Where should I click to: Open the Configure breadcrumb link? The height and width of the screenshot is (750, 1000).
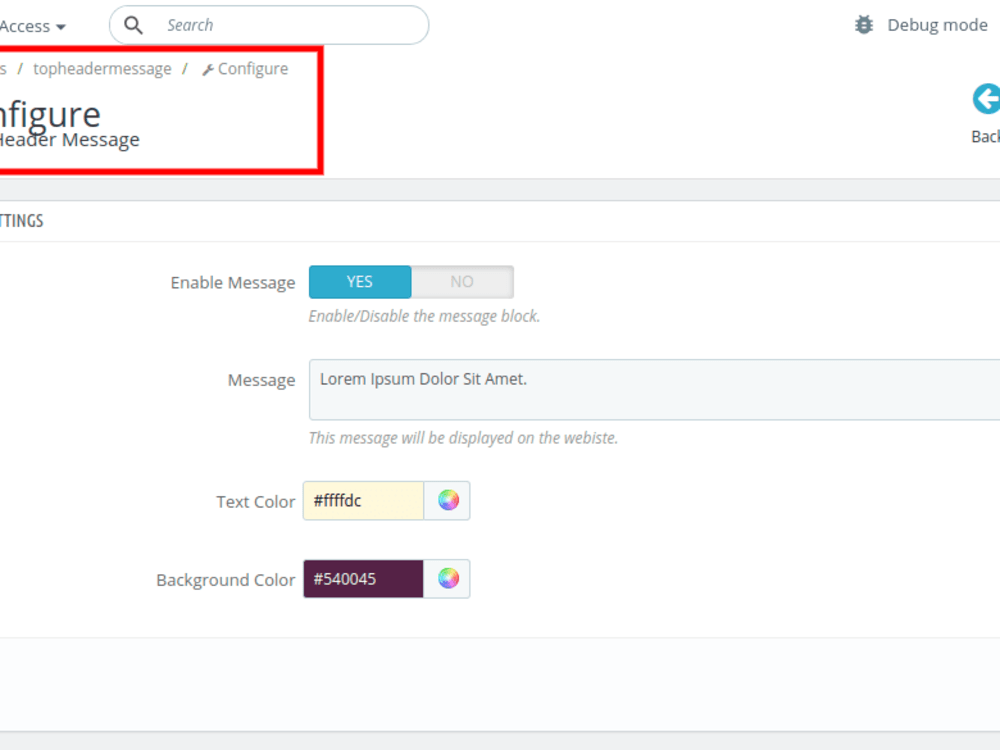pyautogui.click(x=252, y=68)
